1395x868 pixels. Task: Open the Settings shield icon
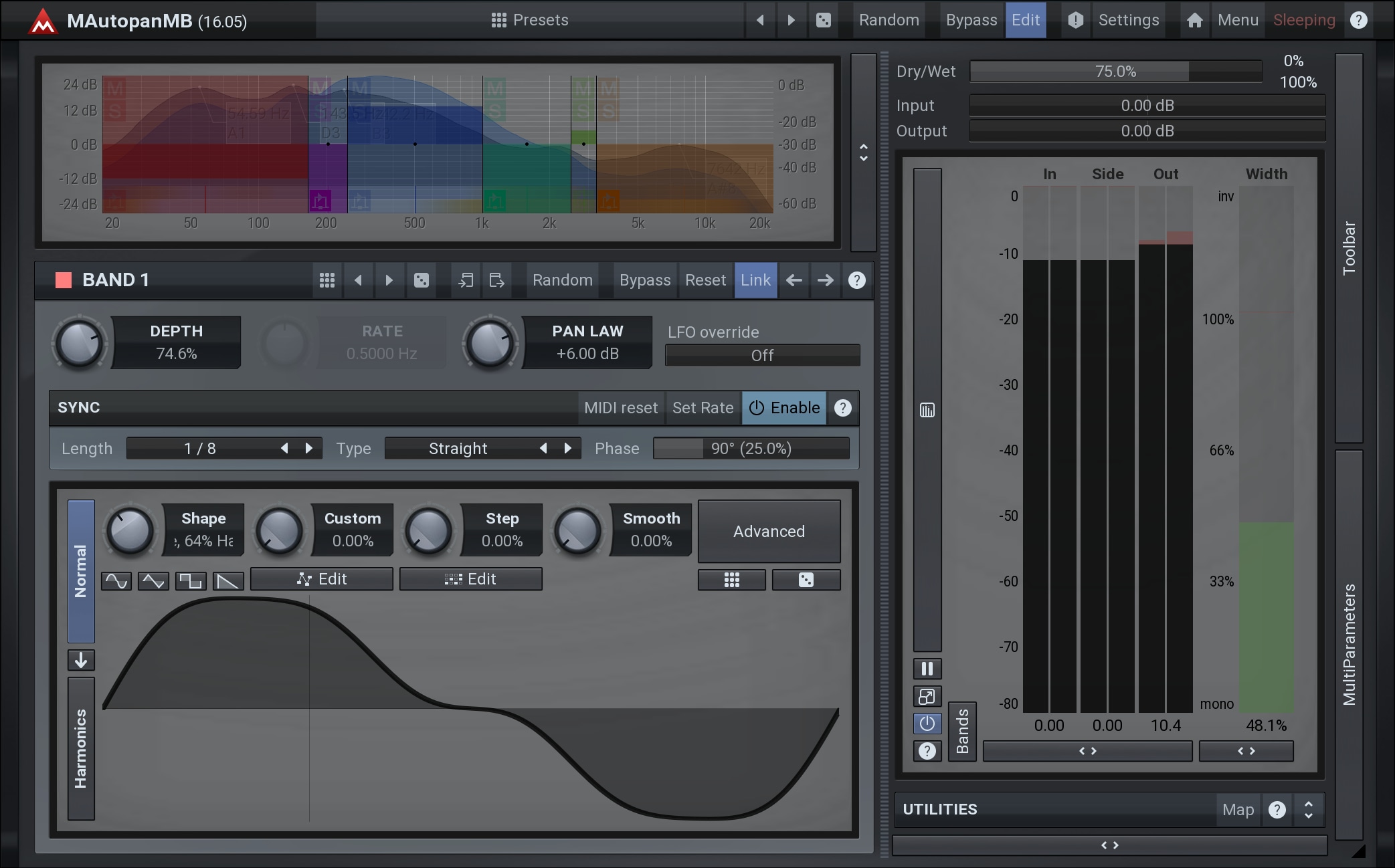tap(1075, 20)
